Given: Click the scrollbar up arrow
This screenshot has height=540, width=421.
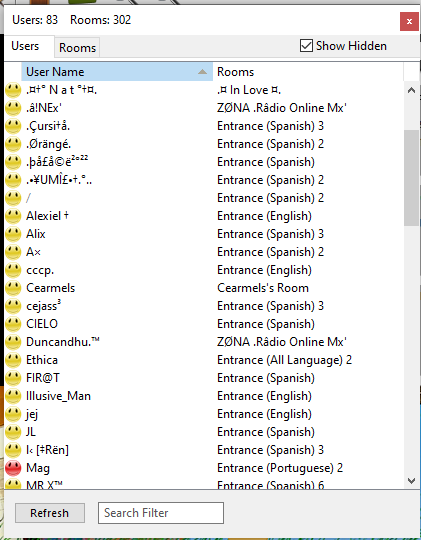Looking at the screenshot, I should tap(411, 90).
